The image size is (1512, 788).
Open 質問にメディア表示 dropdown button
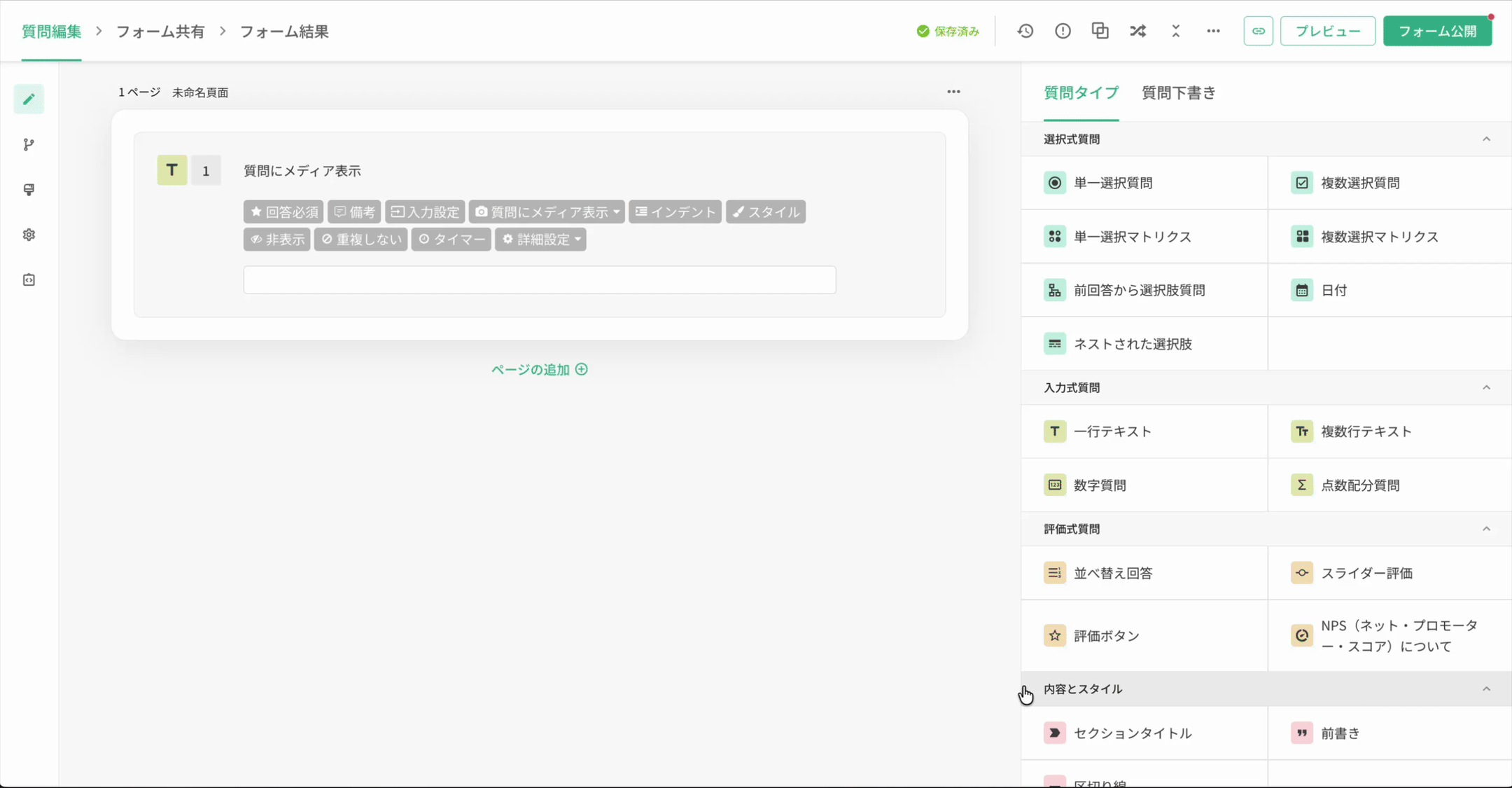pyautogui.click(x=547, y=212)
